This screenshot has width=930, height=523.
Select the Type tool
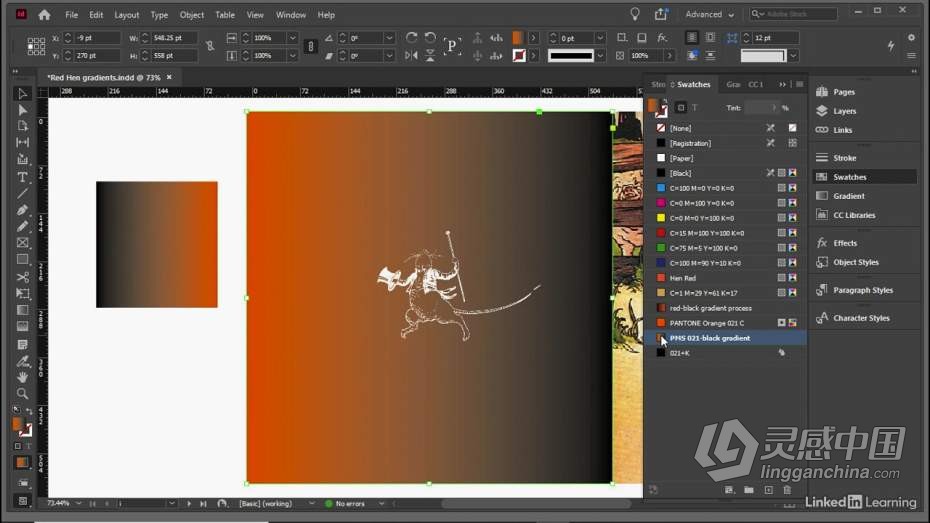point(22,177)
